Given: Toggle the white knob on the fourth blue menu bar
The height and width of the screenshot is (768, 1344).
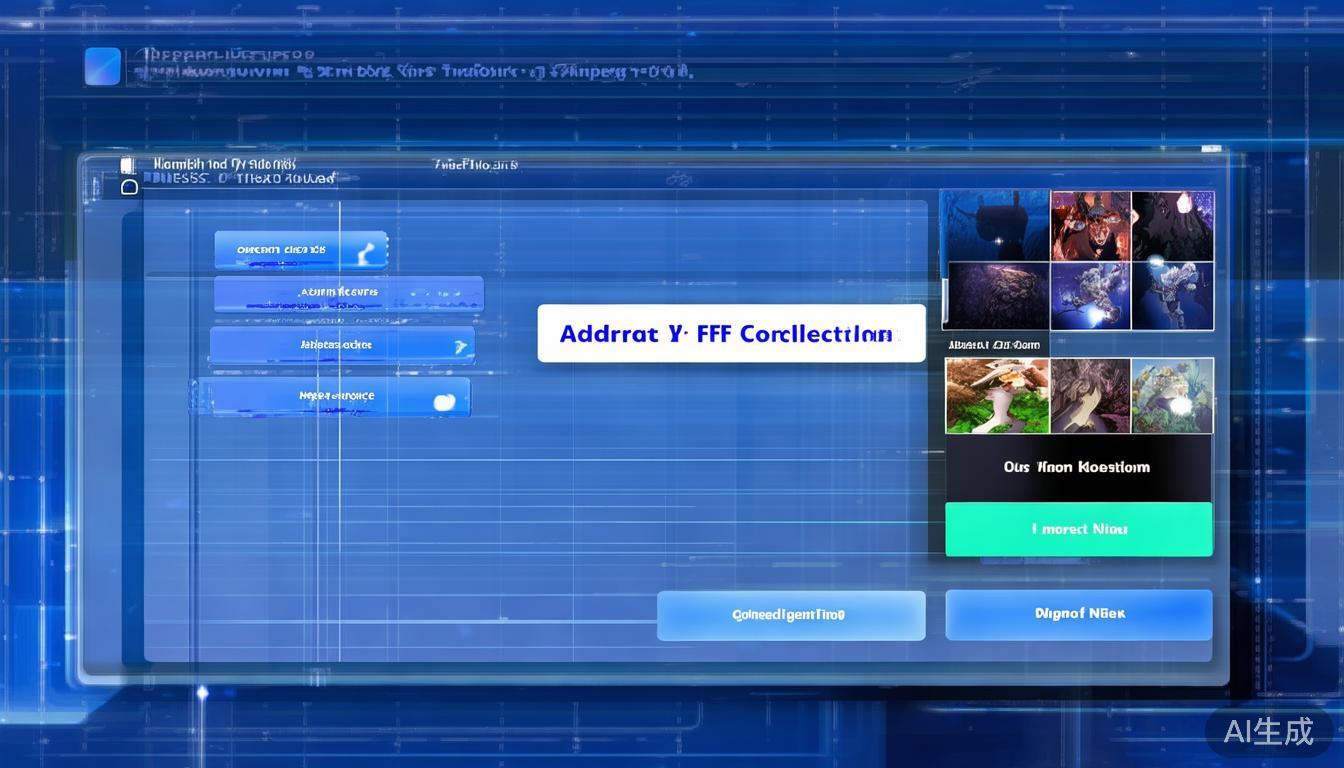Looking at the screenshot, I should tap(444, 401).
